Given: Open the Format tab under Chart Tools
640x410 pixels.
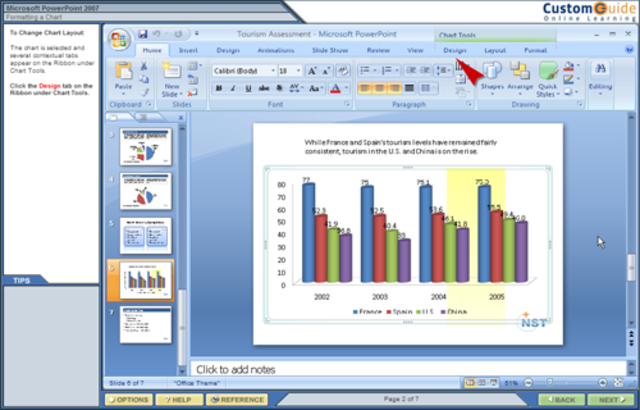Looking at the screenshot, I should [x=536, y=50].
